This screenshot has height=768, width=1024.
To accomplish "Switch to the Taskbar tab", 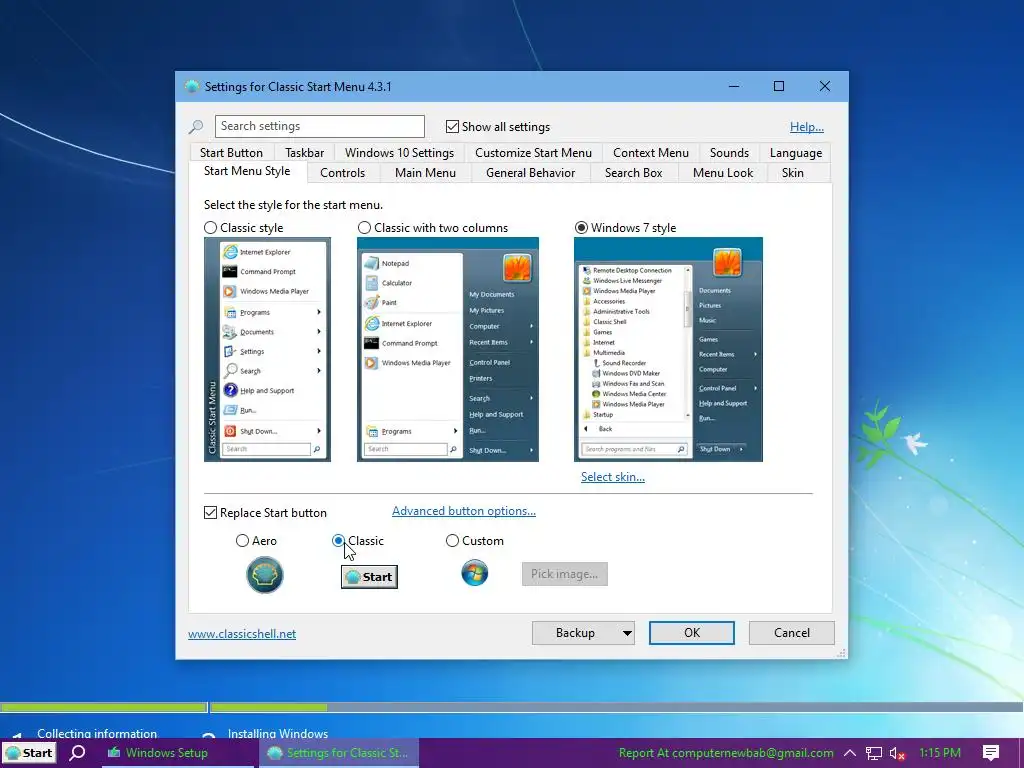I will (x=304, y=153).
